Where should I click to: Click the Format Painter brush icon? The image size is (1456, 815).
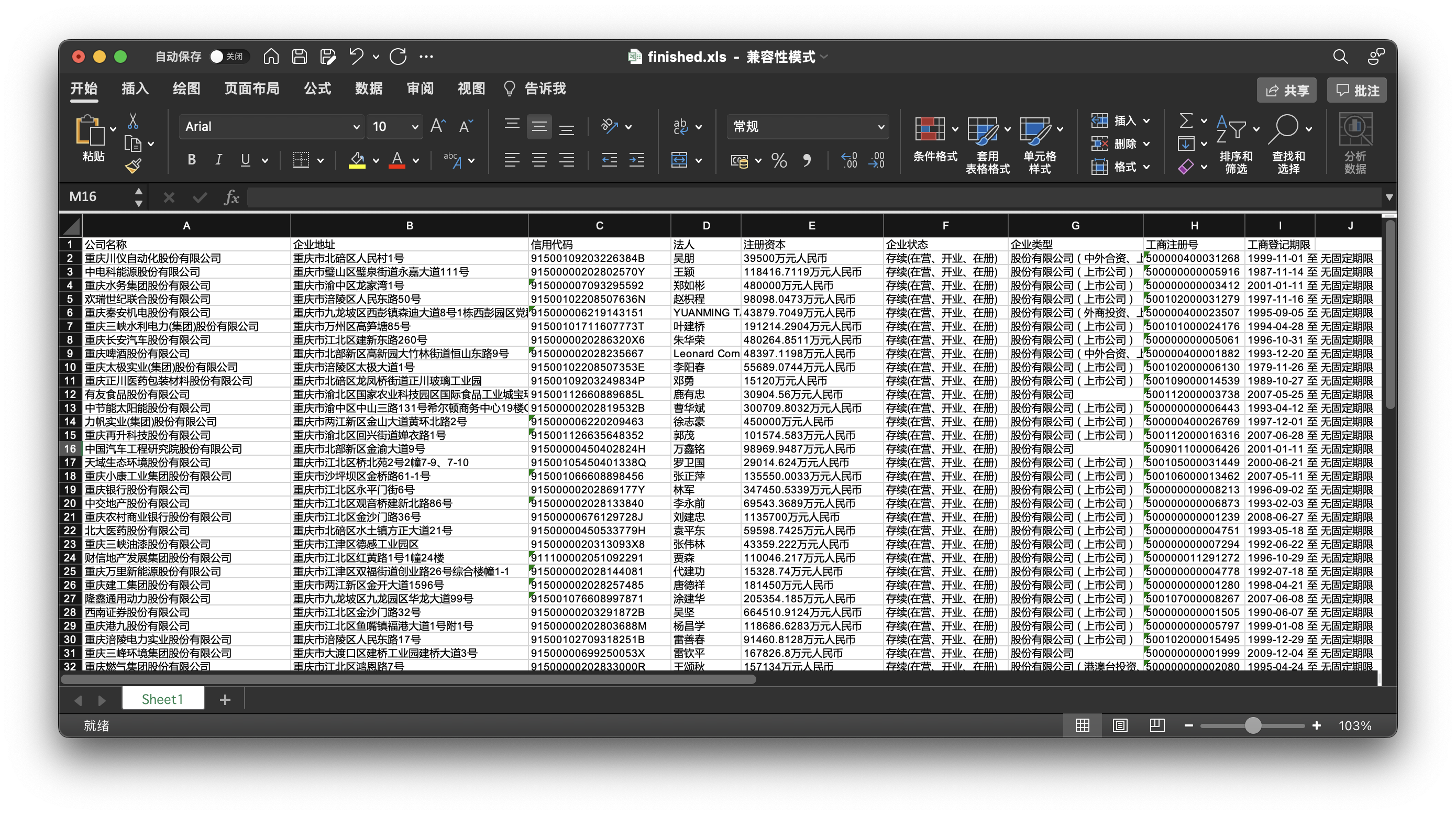[133, 166]
